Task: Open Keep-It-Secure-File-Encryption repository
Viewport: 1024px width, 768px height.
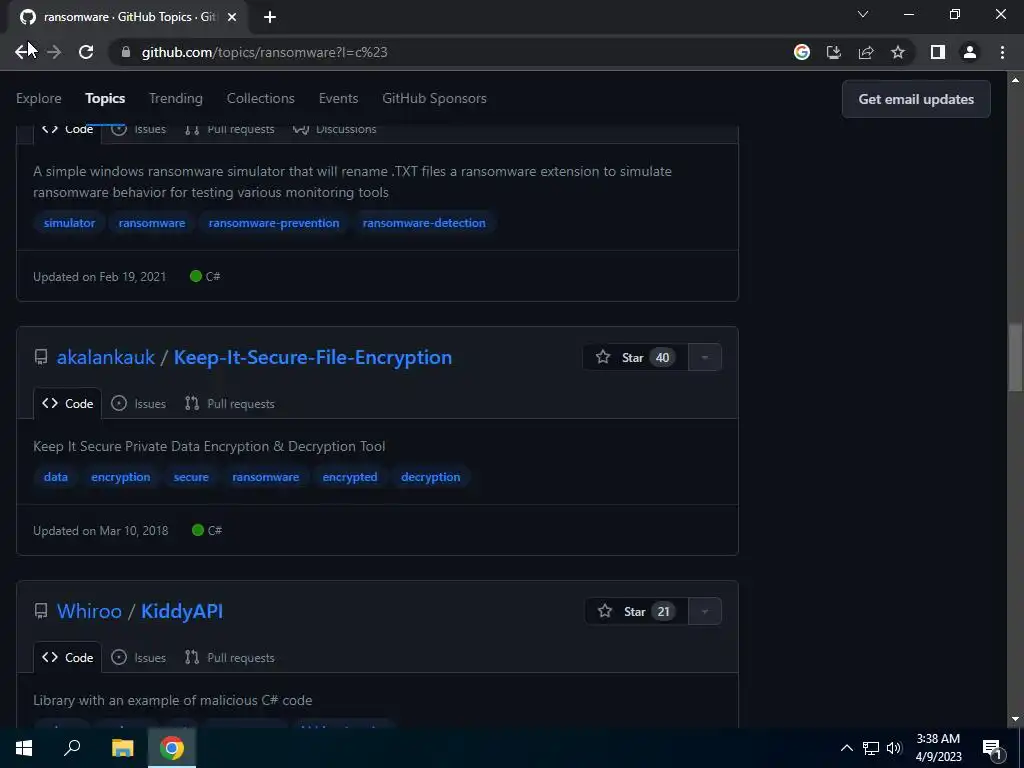Action: tap(312, 357)
